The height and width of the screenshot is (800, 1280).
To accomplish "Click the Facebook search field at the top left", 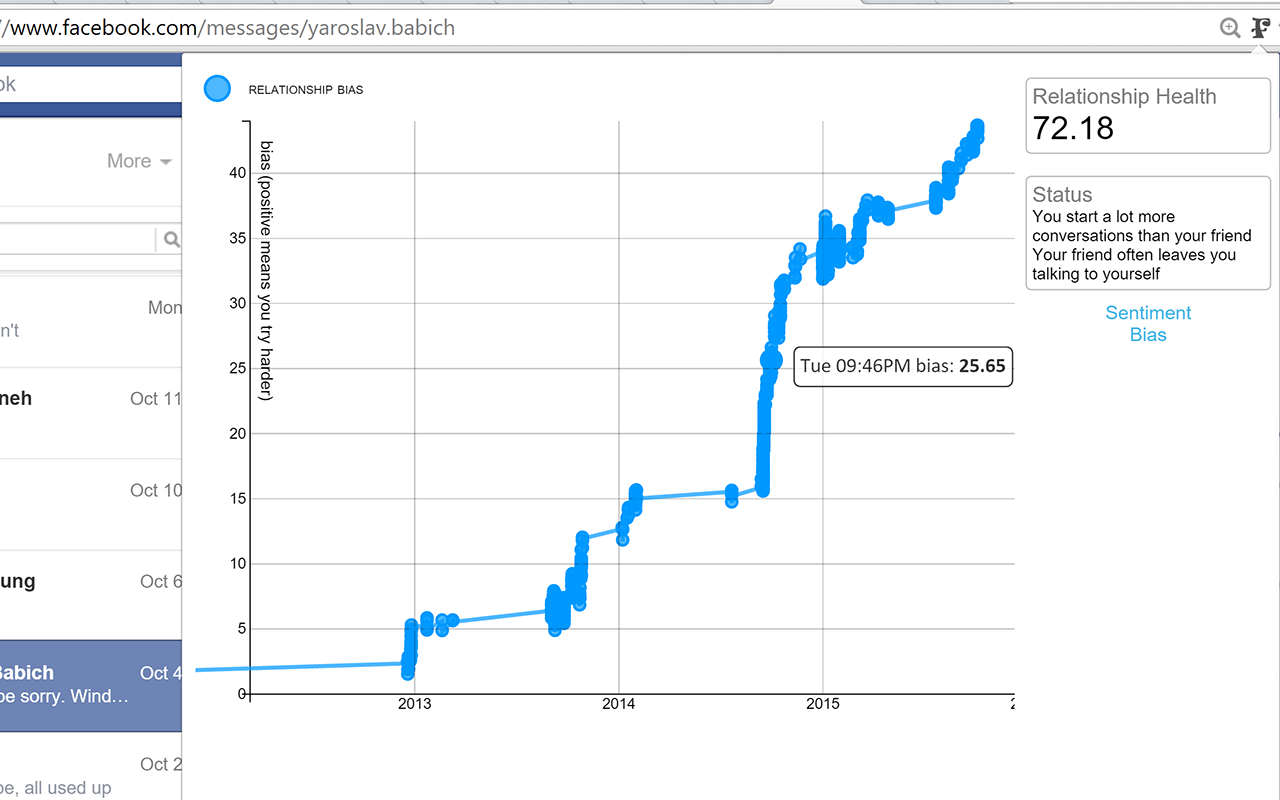I will click(x=90, y=84).
